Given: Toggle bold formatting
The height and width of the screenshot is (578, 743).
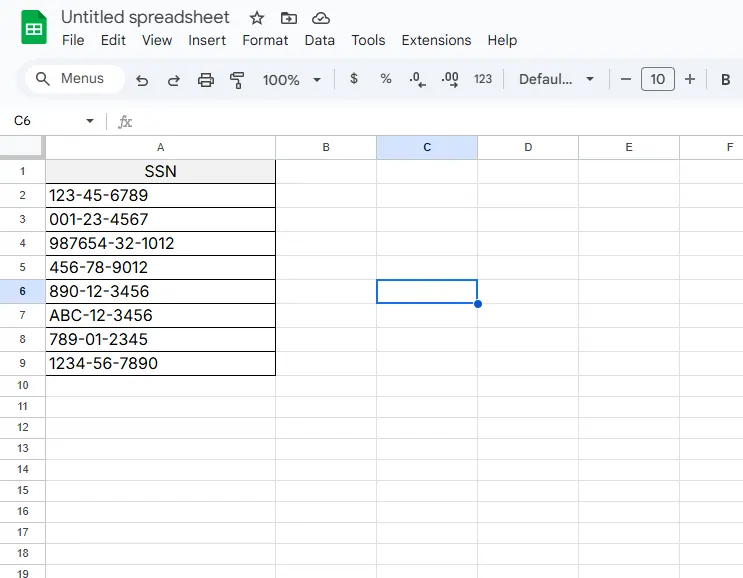Looking at the screenshot, I should point(725,79).
